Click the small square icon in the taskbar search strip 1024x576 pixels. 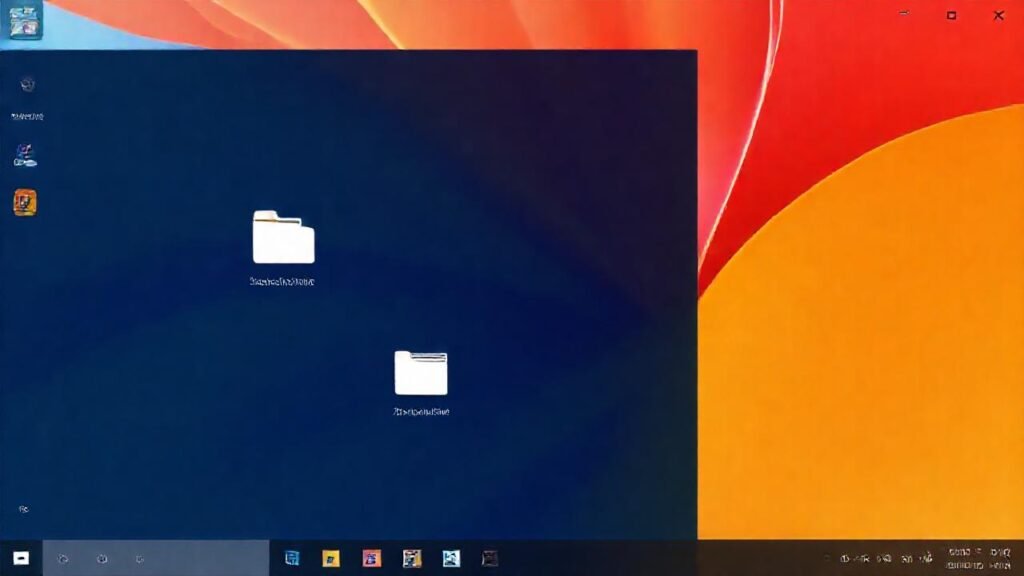[x=140, y=559]
